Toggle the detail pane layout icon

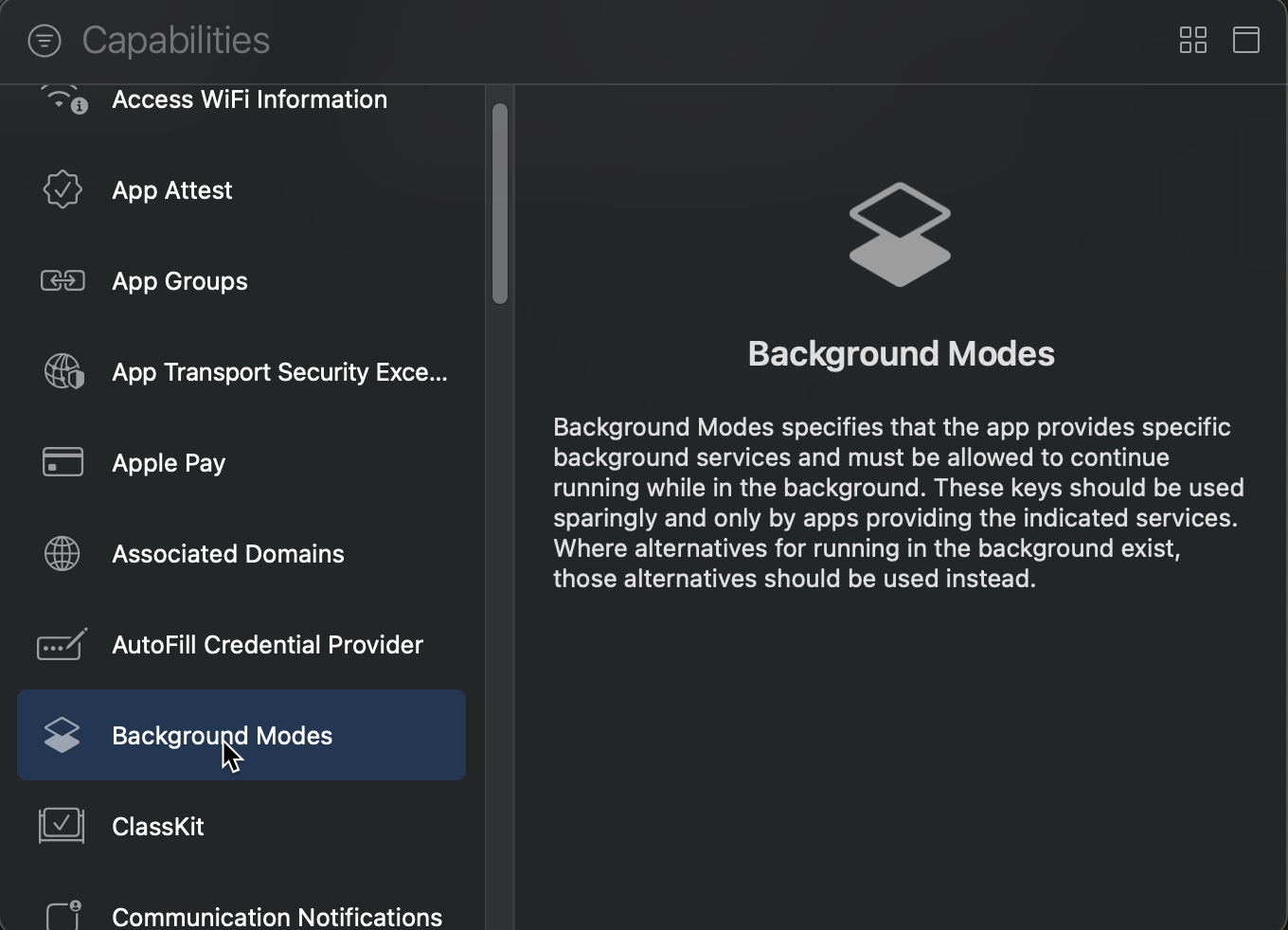click(x=1246, y=40)
